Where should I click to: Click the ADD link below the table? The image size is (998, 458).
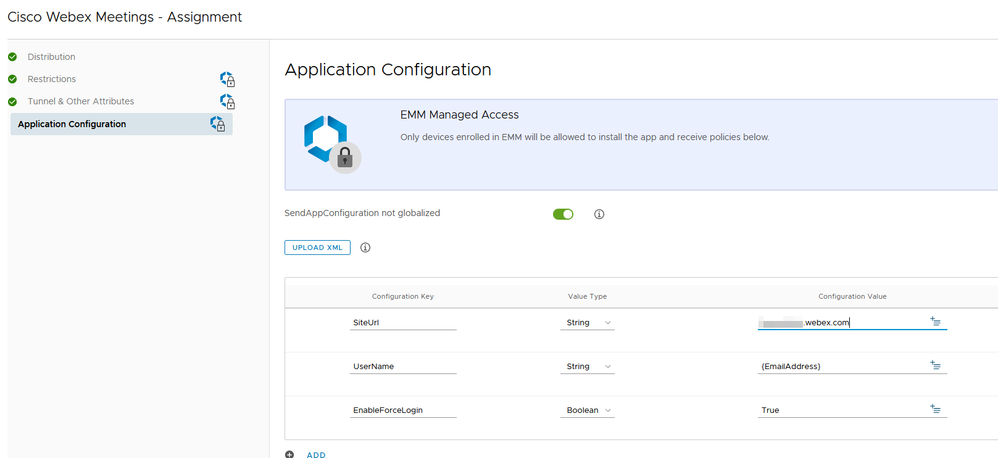316,455
